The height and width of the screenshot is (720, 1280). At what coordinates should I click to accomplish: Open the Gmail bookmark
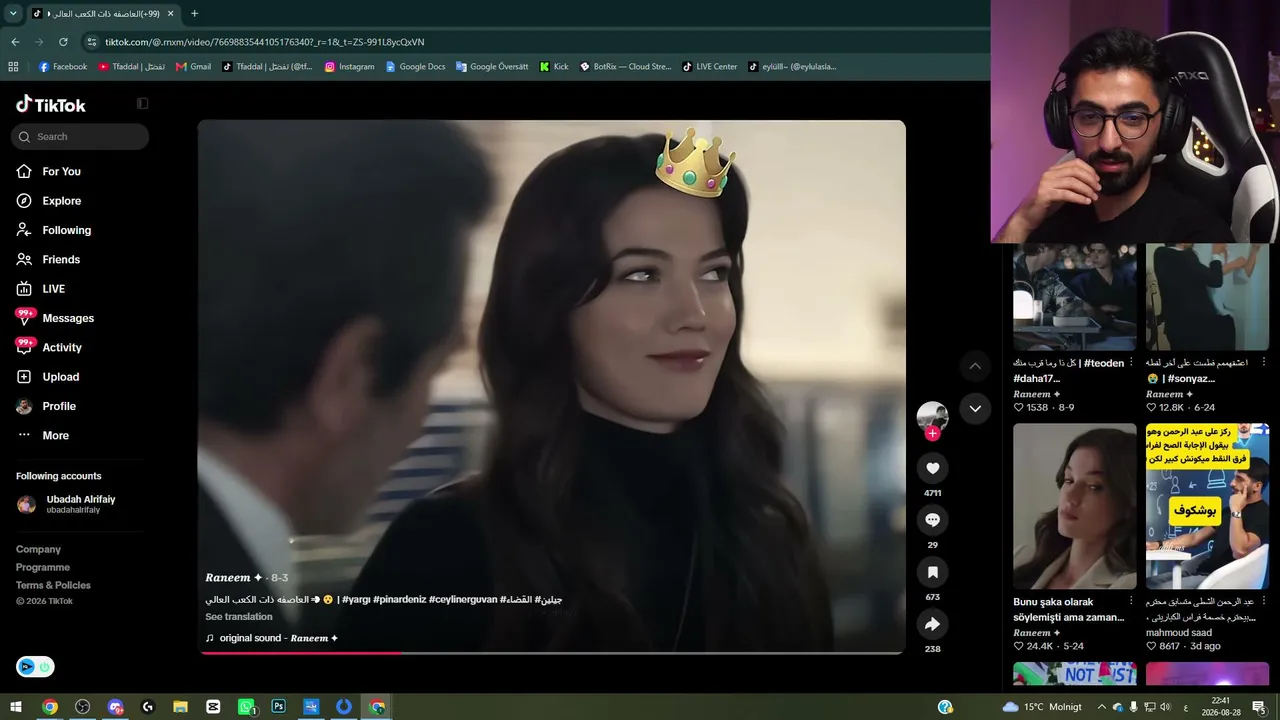193,67
